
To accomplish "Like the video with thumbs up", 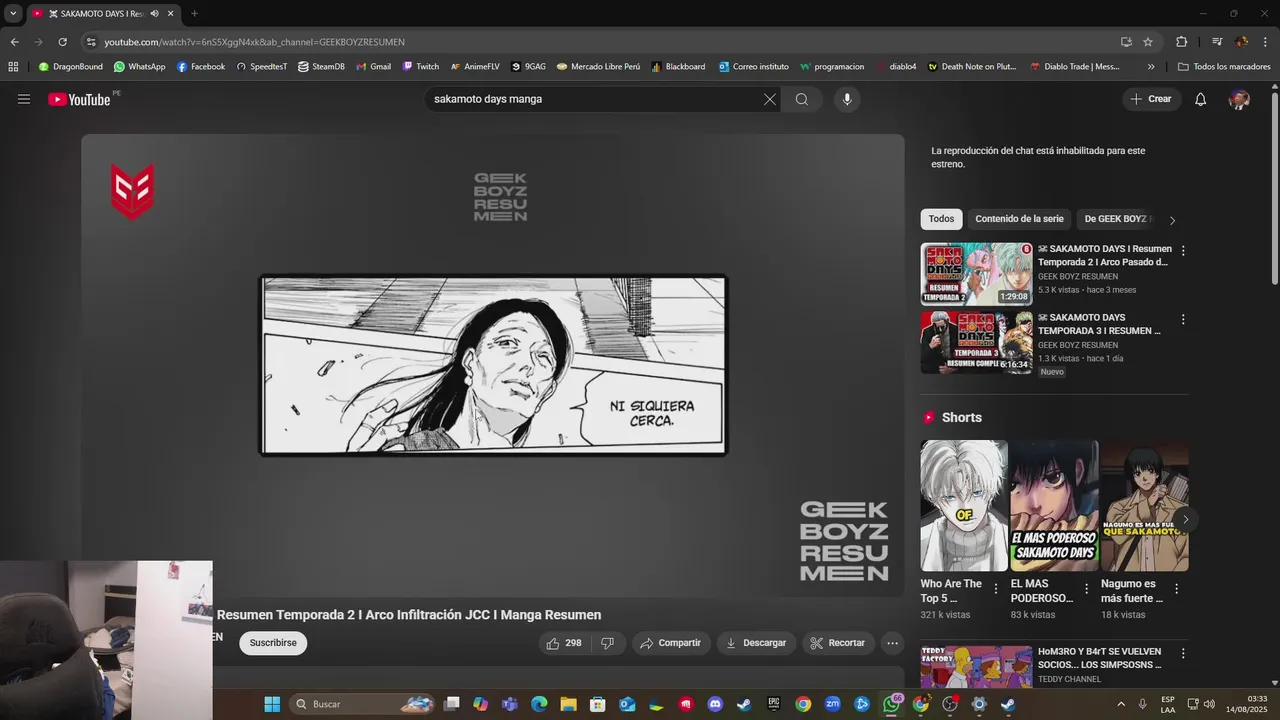I will coord(564,643).
